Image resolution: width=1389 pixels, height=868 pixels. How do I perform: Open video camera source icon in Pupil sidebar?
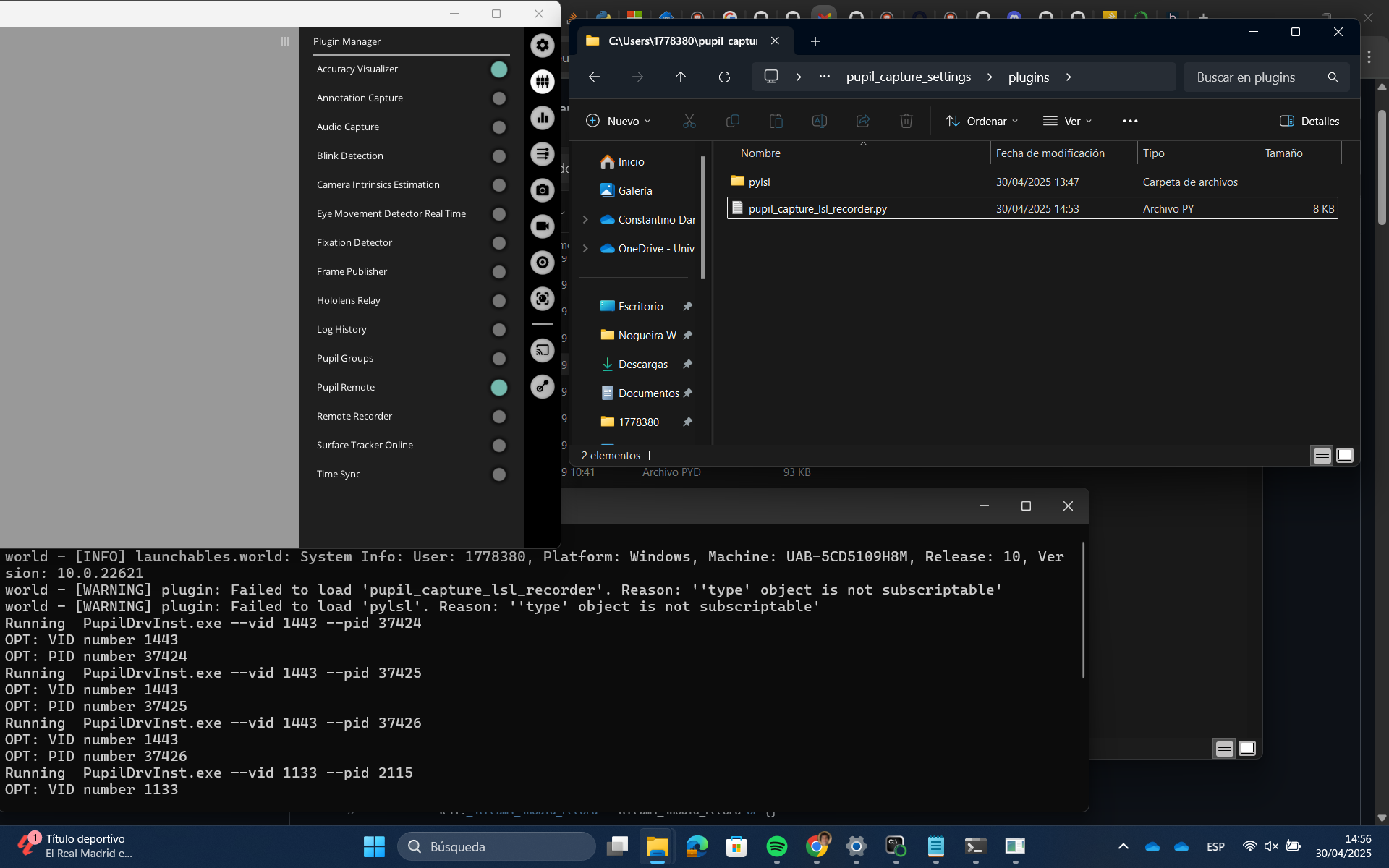pyautogui.click(x=542, y=226)
